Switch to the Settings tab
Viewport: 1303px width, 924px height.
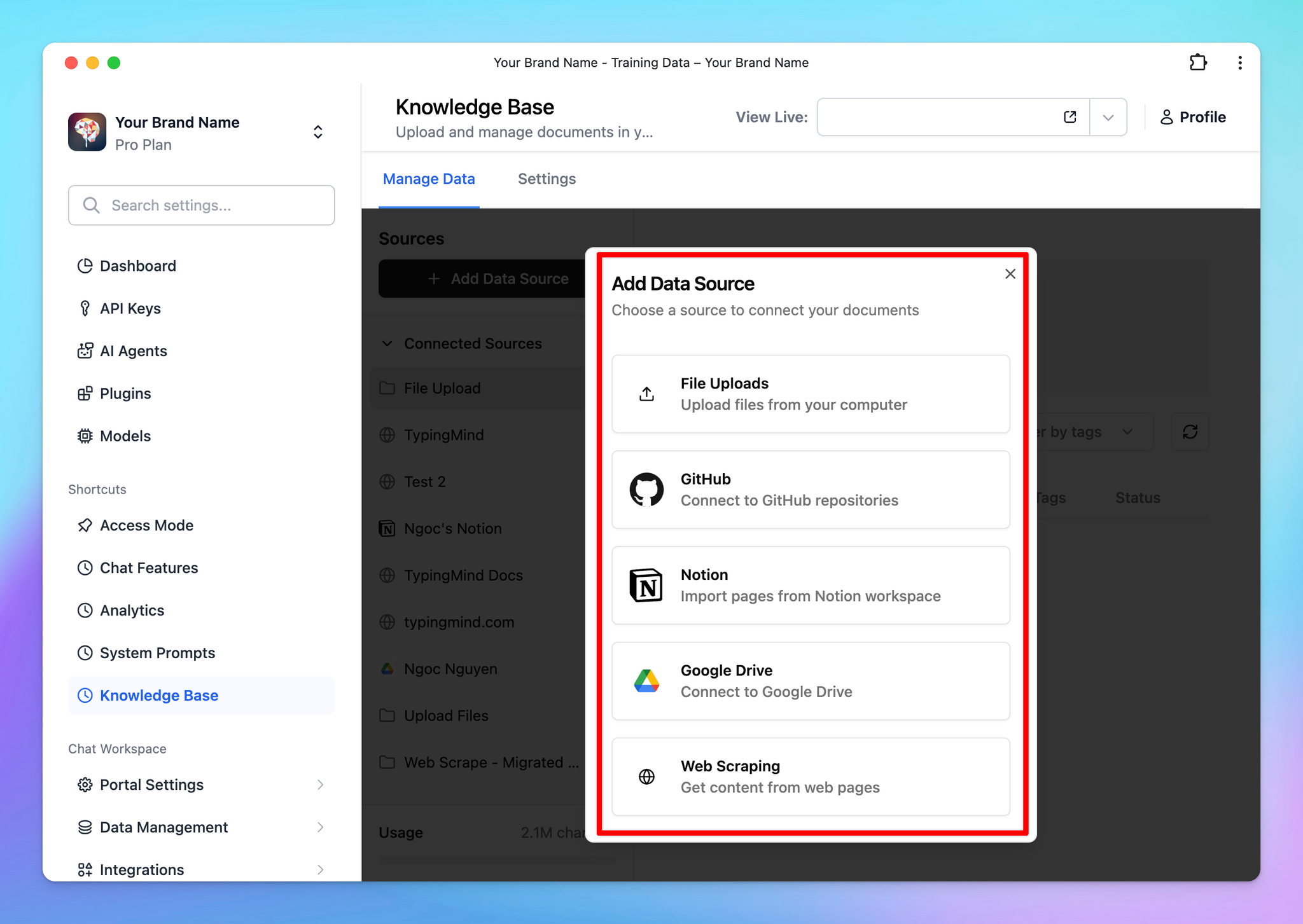(546, 179)
